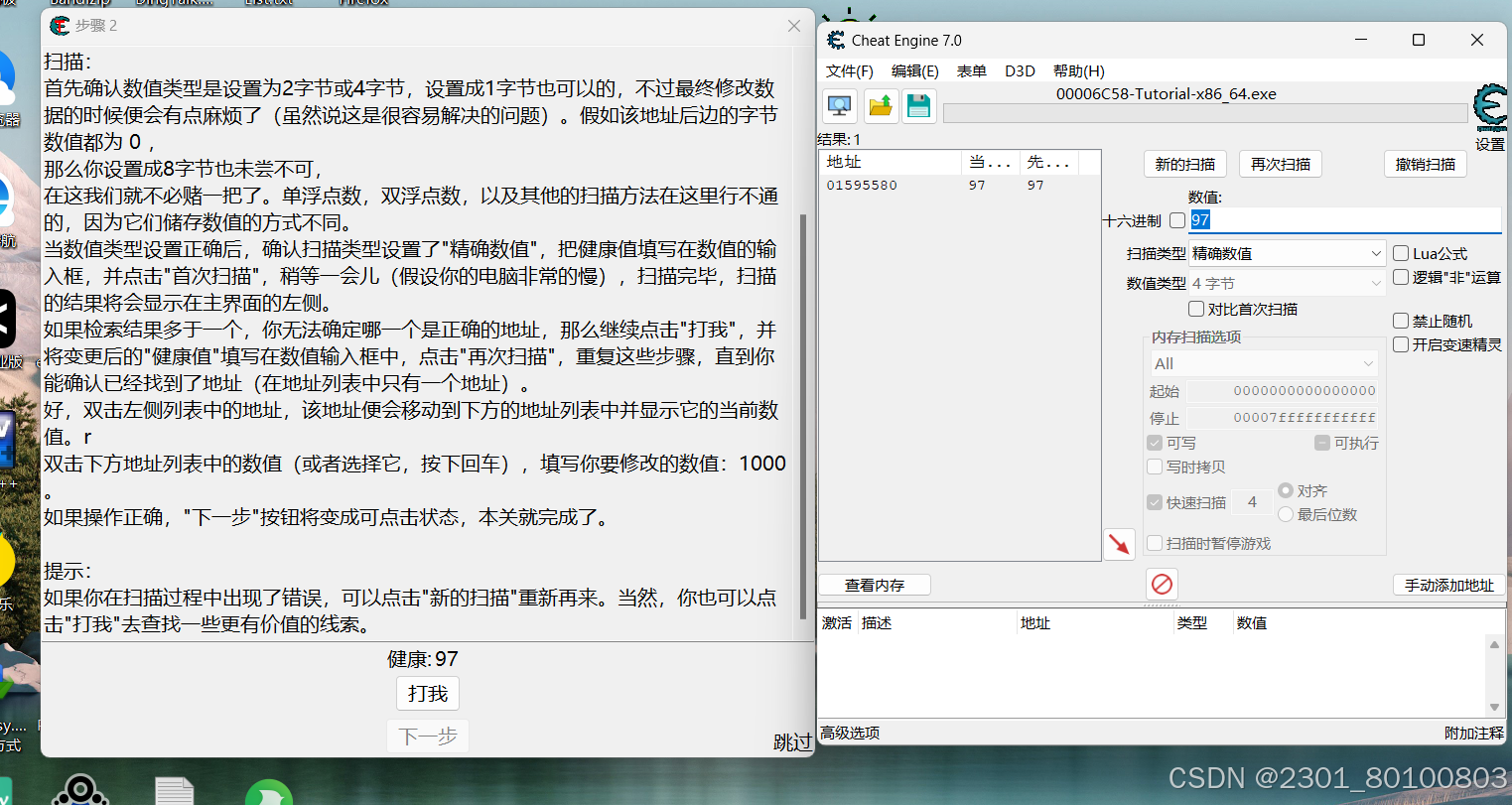Click Add Address Manually button

click(1448, 585)
